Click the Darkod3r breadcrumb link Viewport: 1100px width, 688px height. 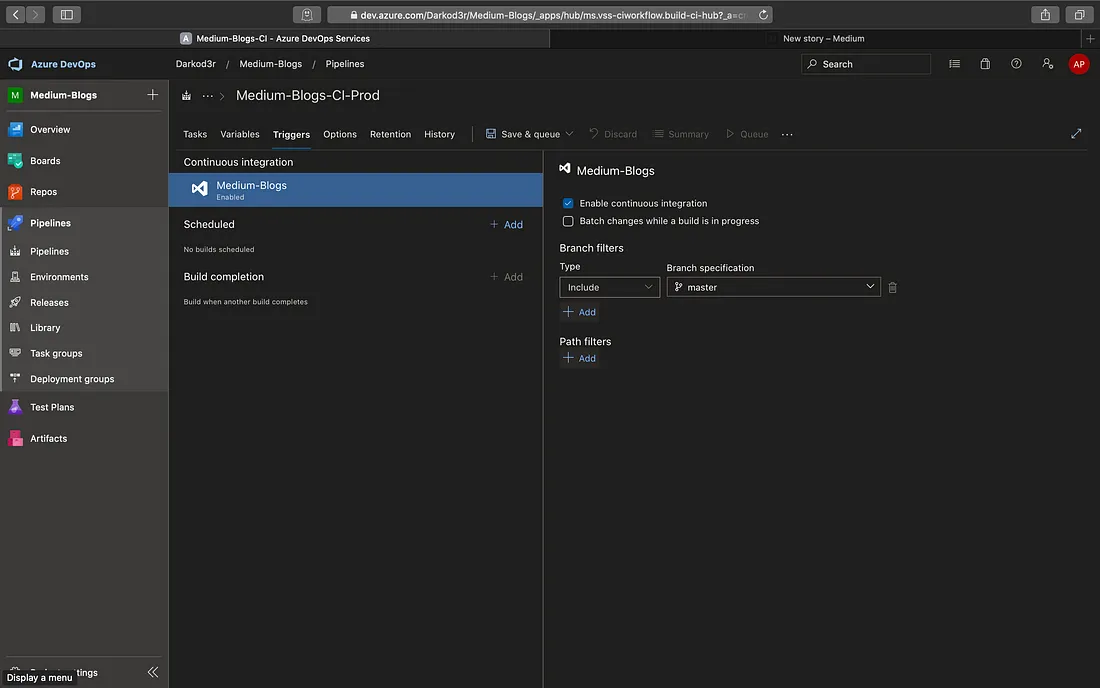click(196, 64)
